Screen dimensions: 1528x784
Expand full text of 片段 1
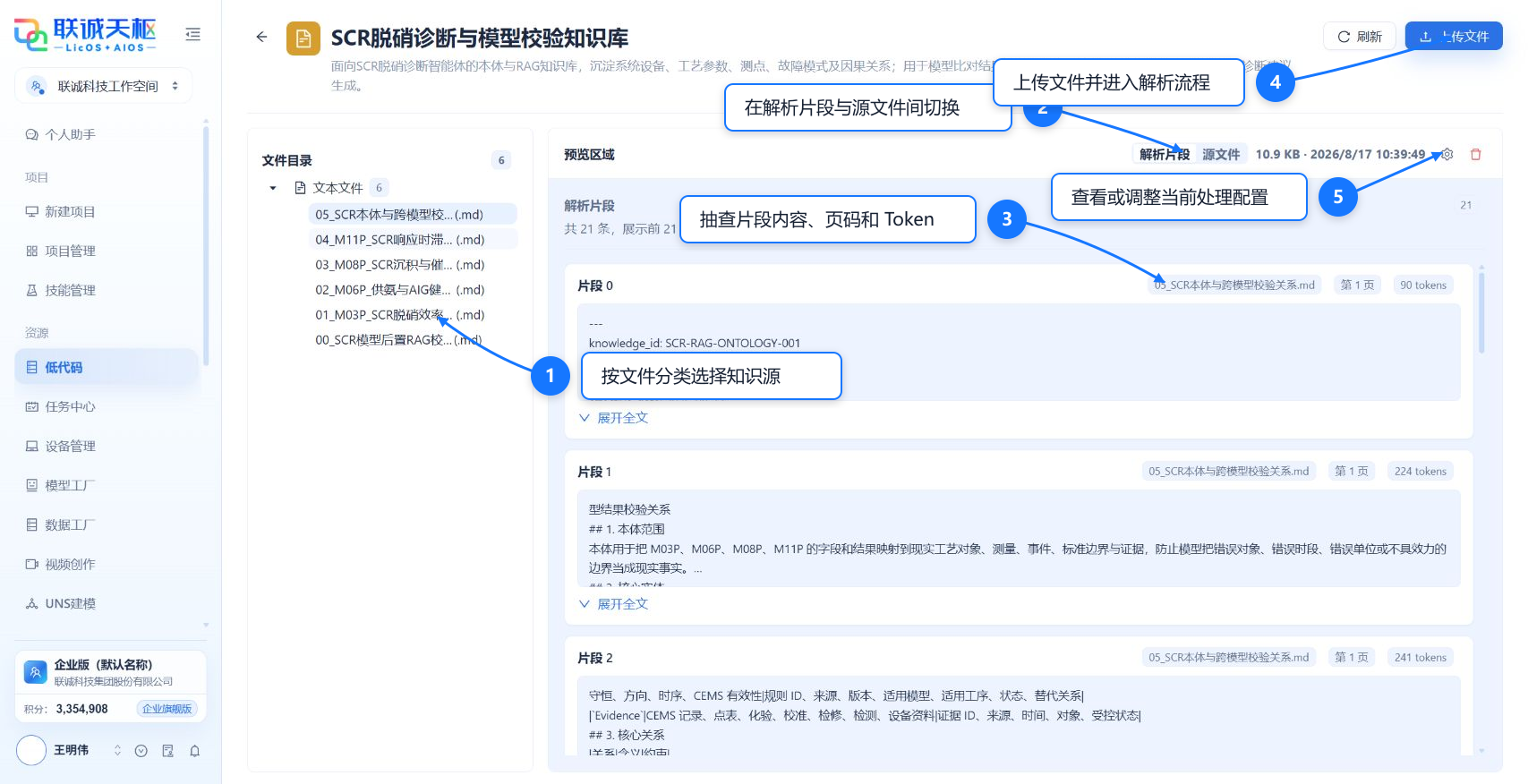pyautogui.click(x=613, y=604)
